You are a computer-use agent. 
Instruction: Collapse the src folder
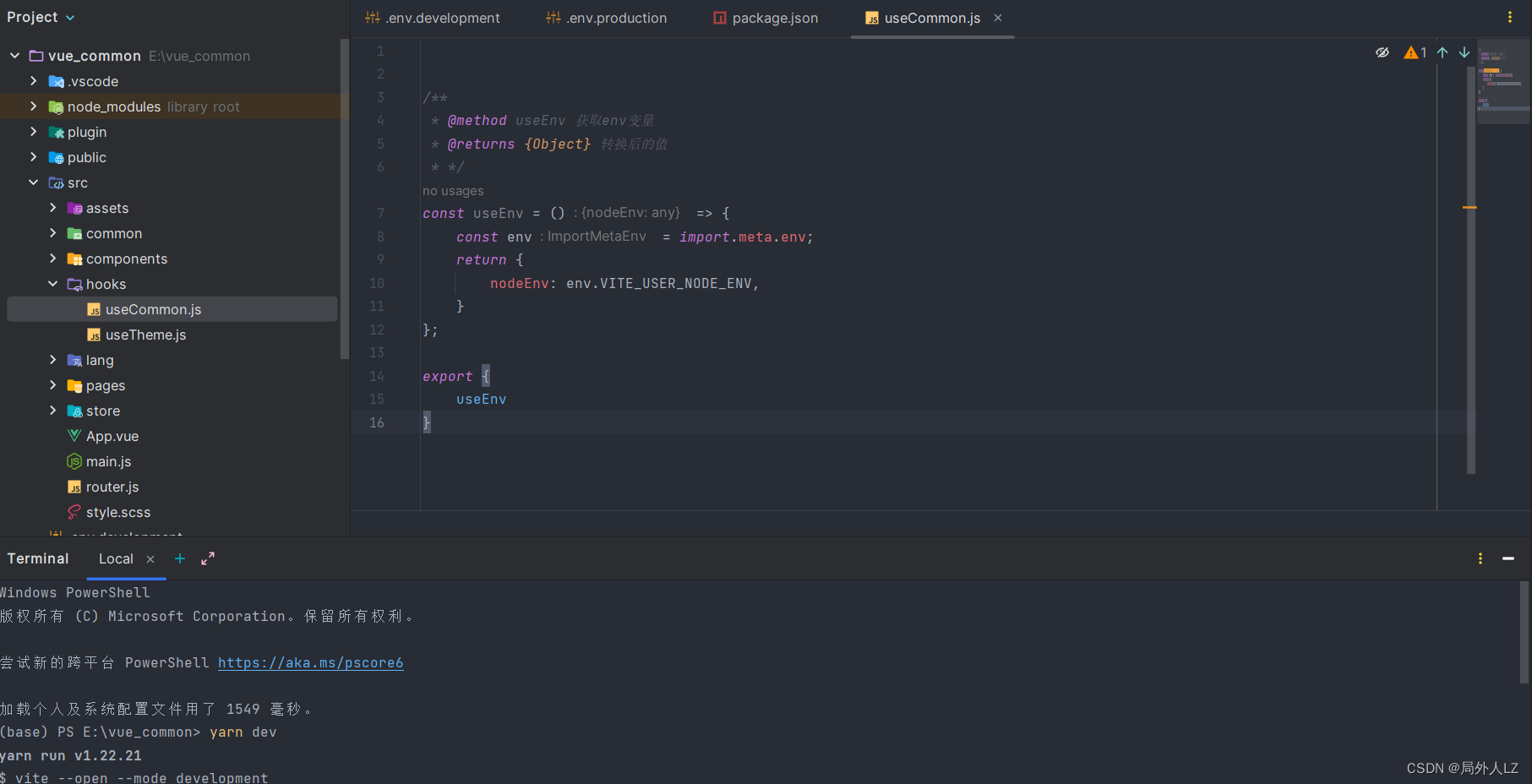click(x=33, y=182)
